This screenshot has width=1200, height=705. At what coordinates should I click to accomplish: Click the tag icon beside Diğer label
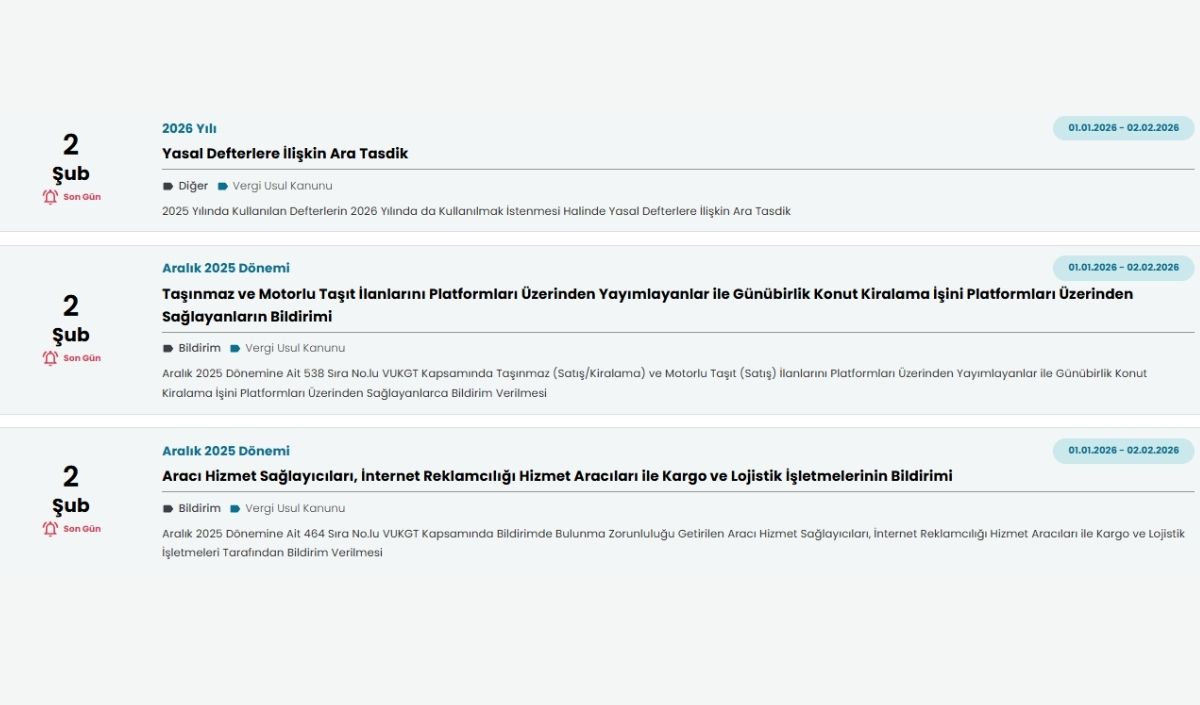pyautogui.click(x=167, y=185)
